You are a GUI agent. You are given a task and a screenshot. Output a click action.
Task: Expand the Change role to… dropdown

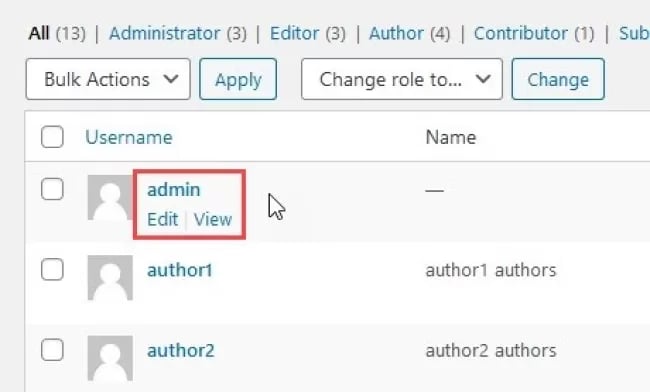(x=402, y=79)
